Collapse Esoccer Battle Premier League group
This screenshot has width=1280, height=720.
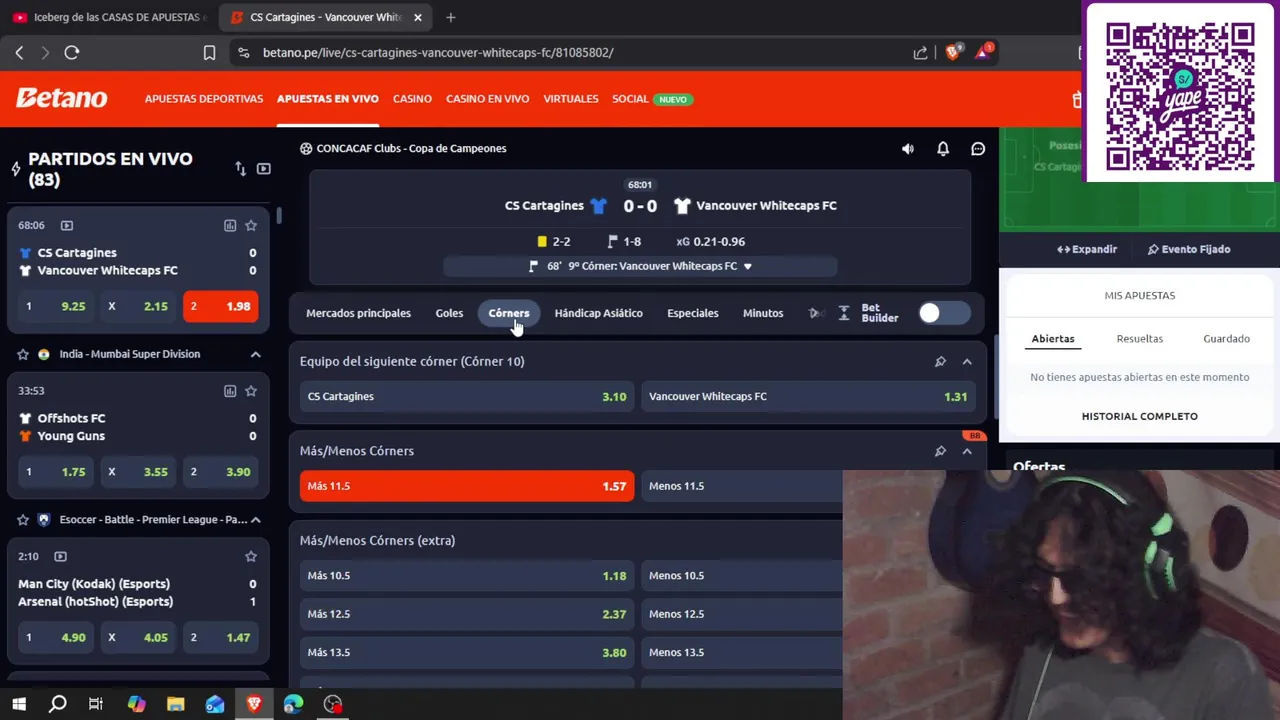255,520
